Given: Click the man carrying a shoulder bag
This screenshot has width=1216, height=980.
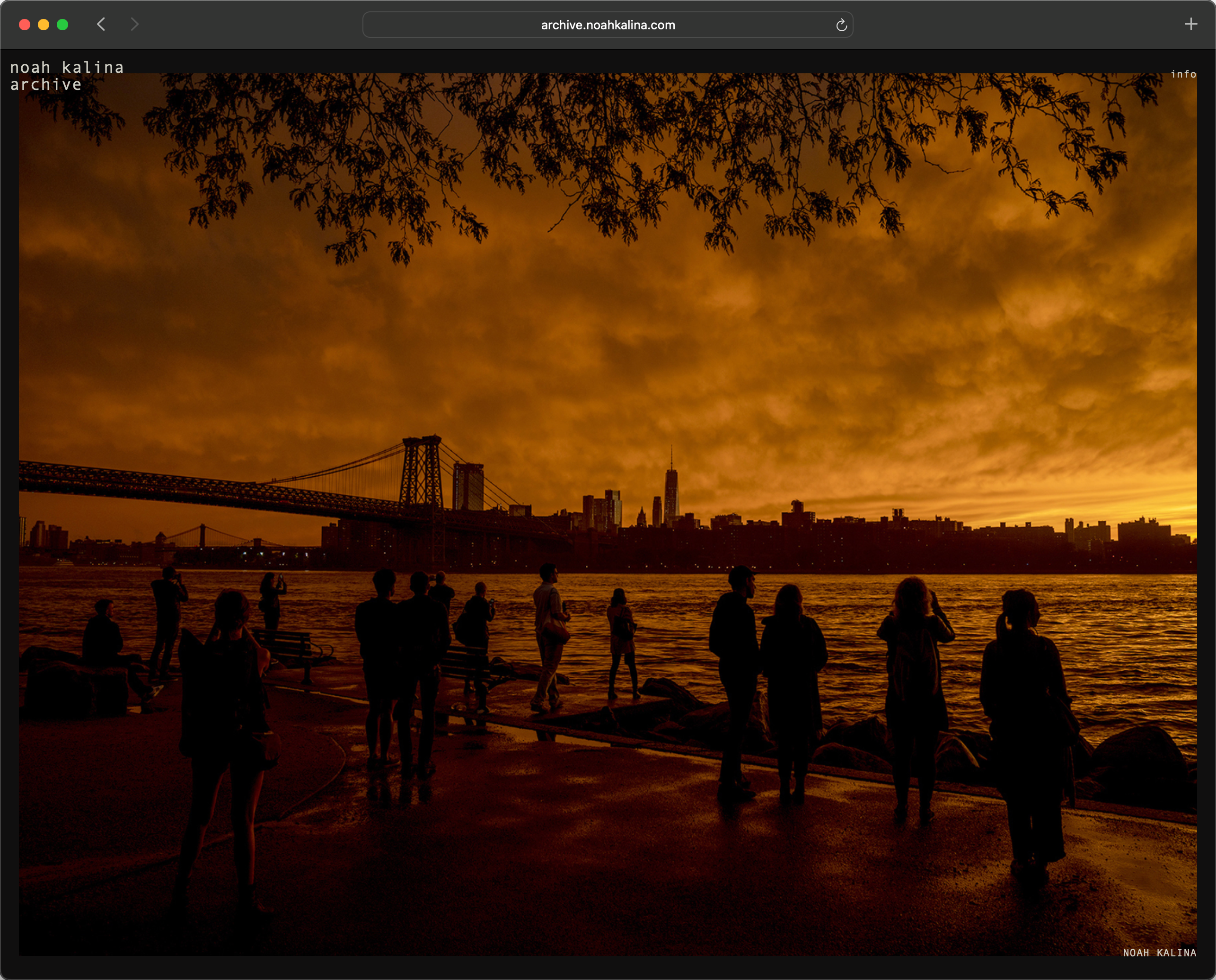Looking at the screenshot, I should click(x=549, y=632).
